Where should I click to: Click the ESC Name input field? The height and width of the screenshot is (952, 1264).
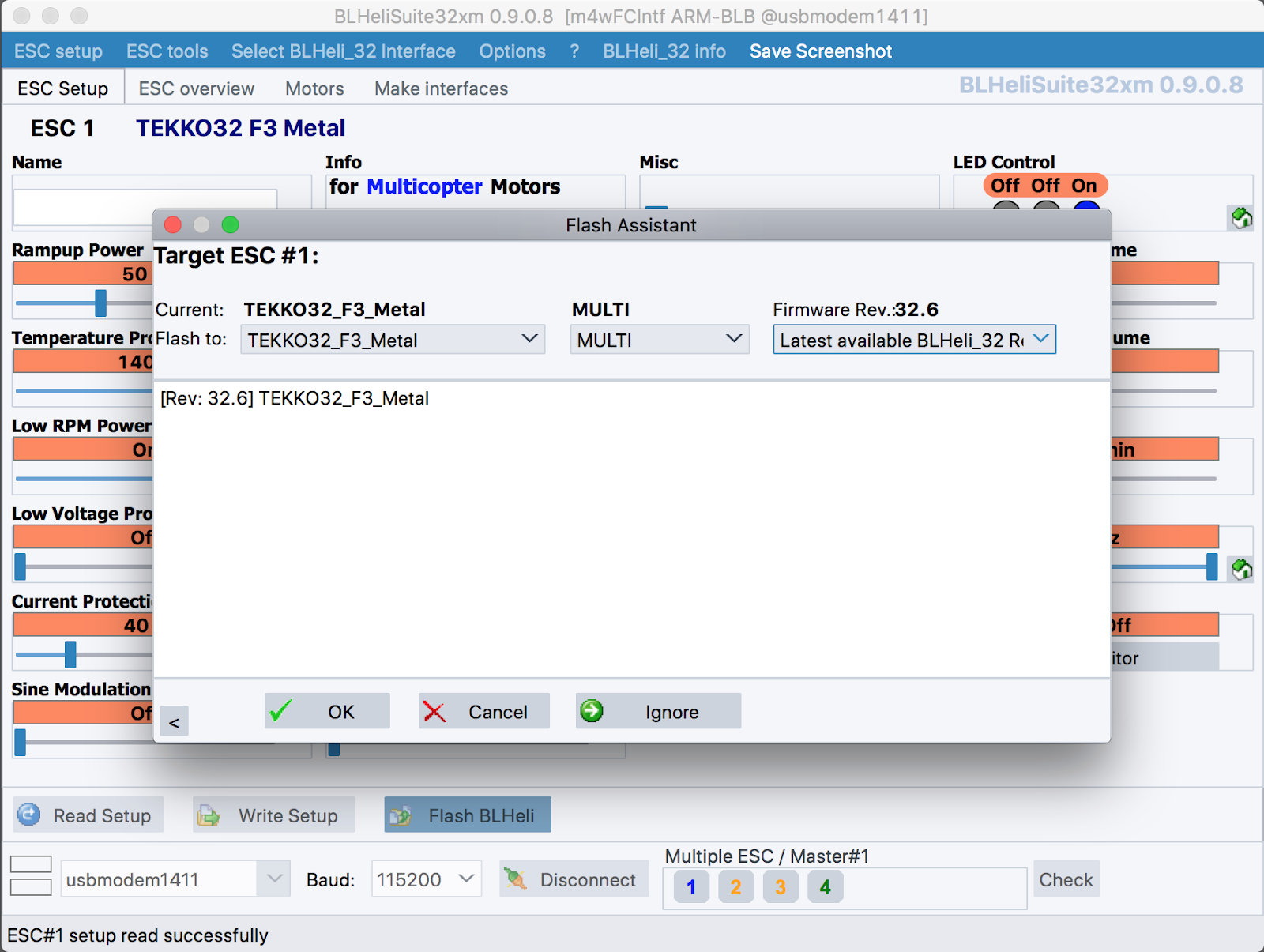(x=145, y=208)
